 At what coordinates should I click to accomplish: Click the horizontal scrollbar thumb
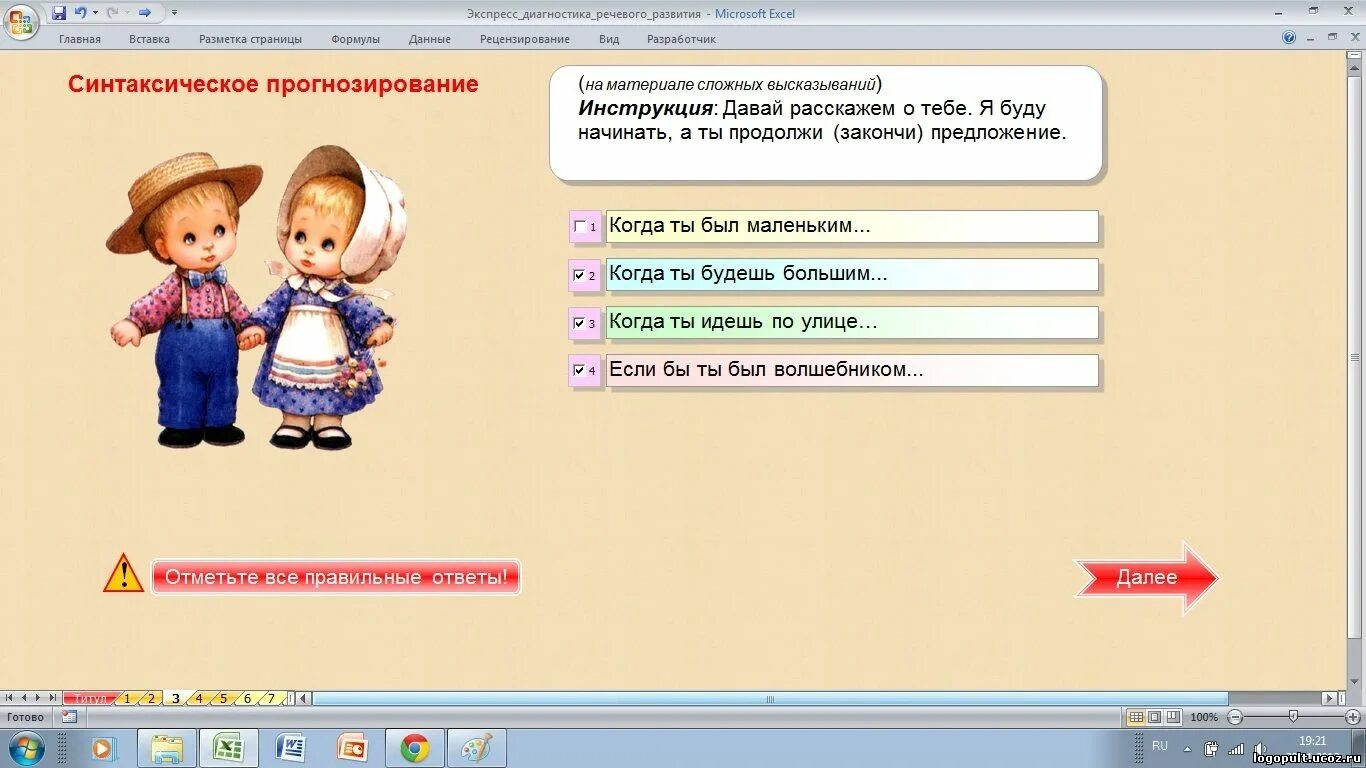point(770,699)
